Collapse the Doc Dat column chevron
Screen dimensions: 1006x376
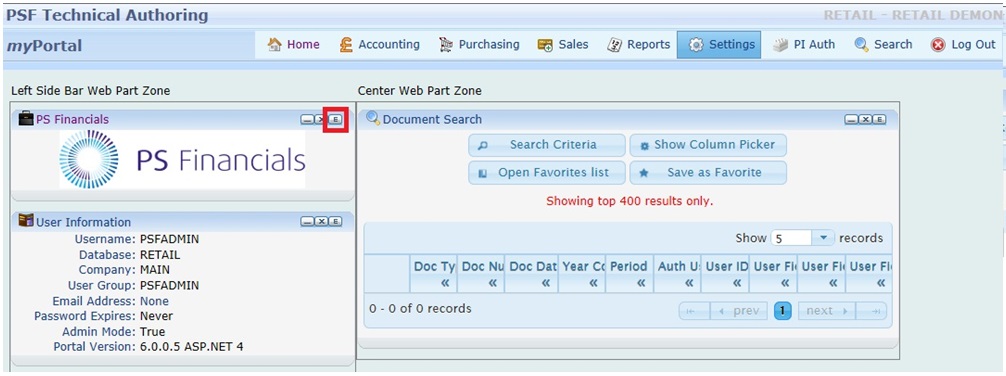tap(545, 282)
